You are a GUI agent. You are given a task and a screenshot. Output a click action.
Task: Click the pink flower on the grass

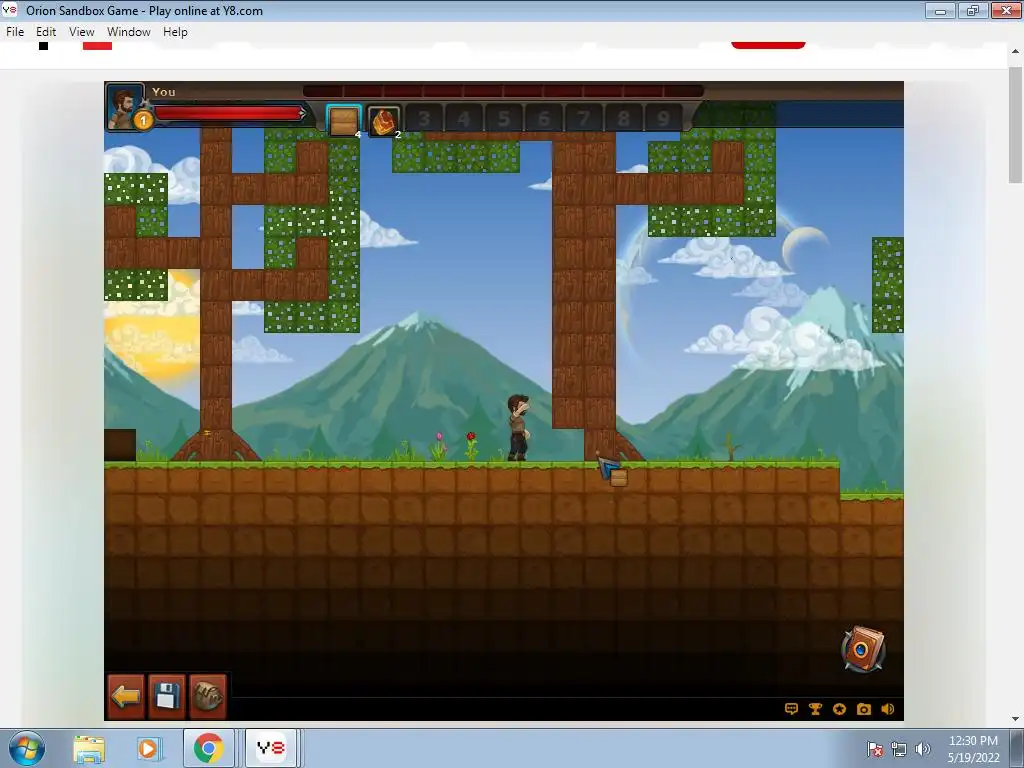click(440, 445)
